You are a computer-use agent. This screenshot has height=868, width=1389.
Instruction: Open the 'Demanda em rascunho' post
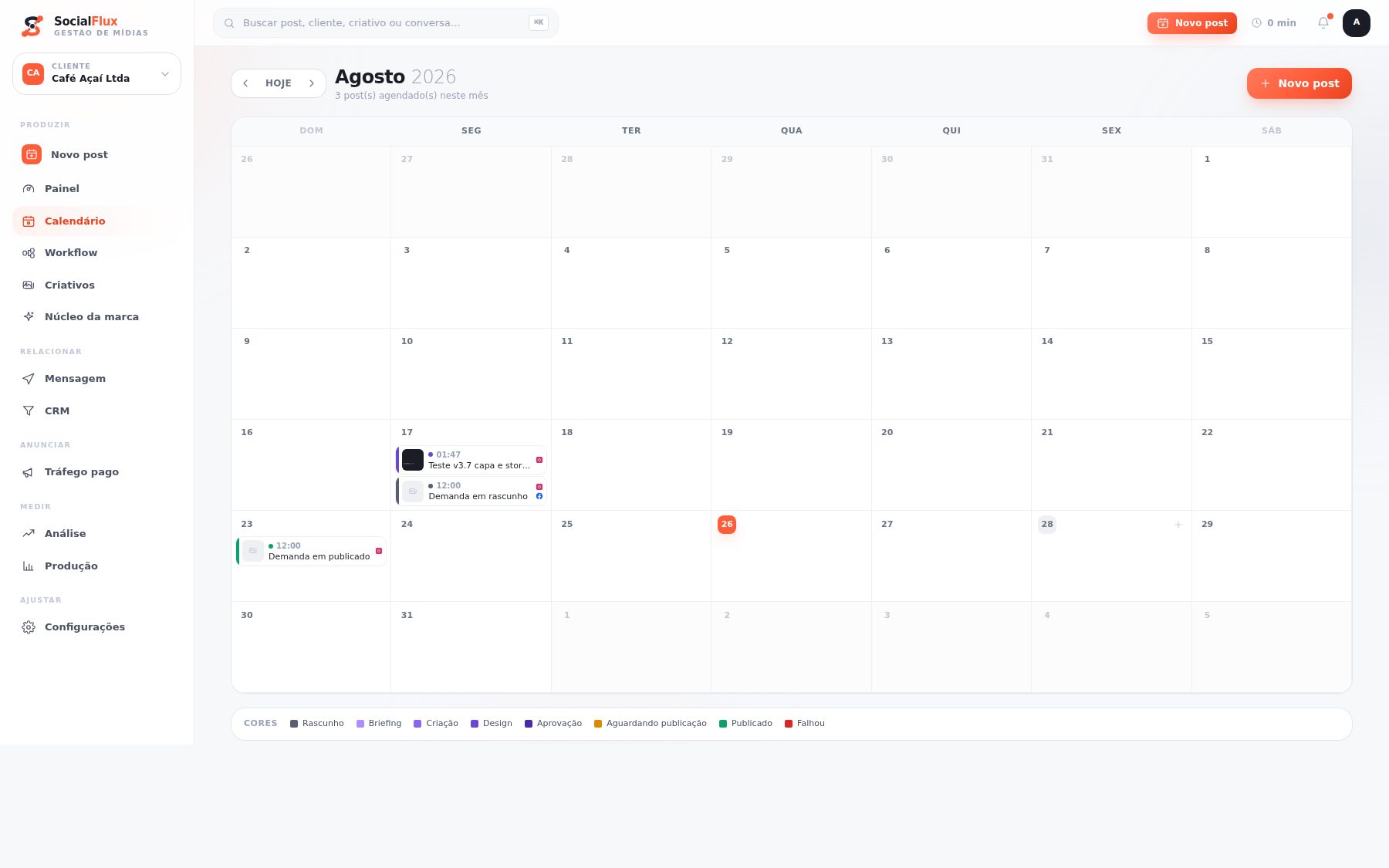point(471,491)
